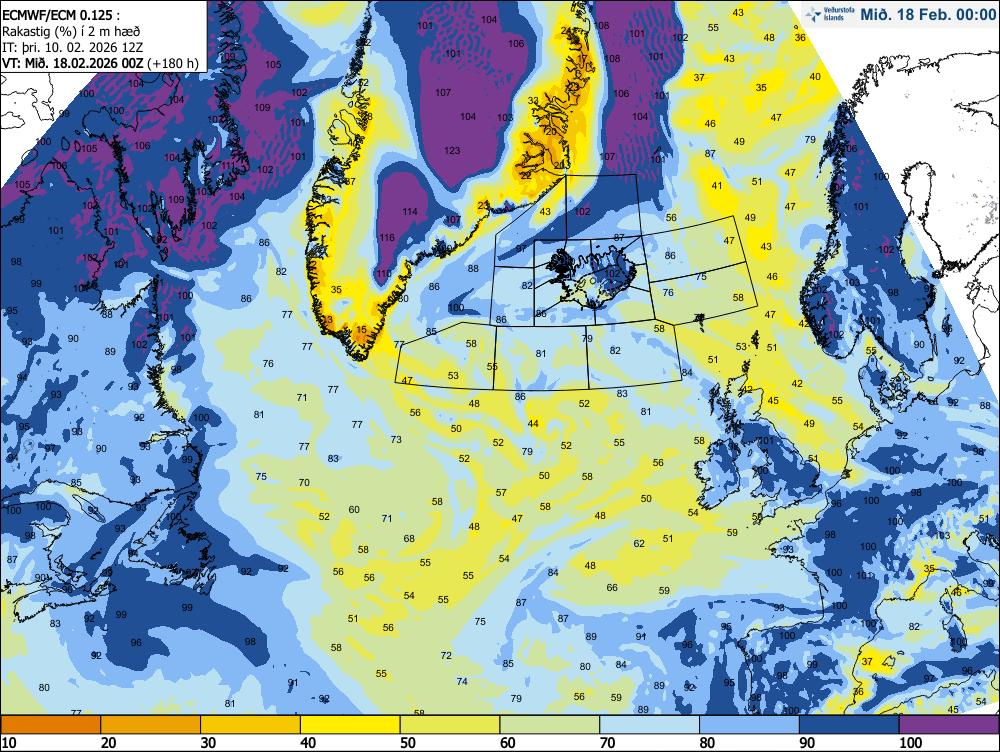Click the '72' humidity value on the map
The image size is (1000, 752).
(446, 655)
